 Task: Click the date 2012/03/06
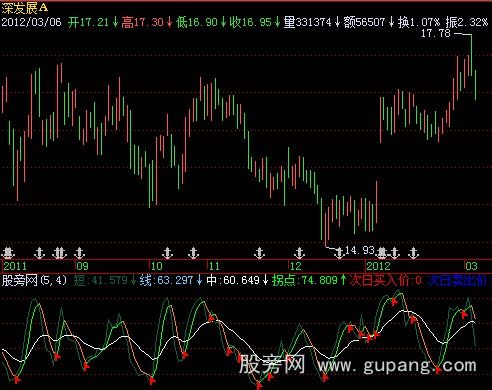[31, 22]
